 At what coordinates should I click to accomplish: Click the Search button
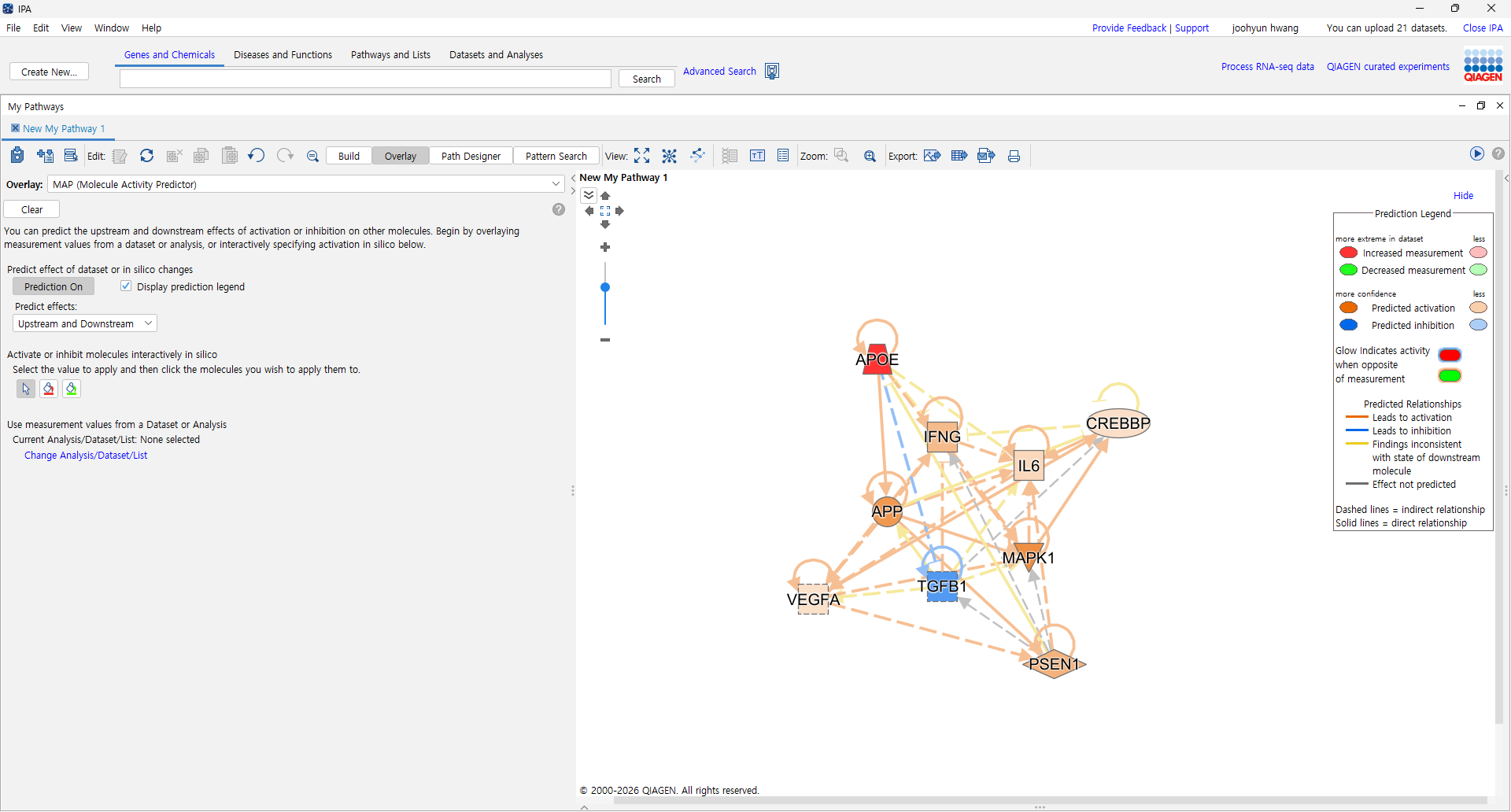pos(646,79)
